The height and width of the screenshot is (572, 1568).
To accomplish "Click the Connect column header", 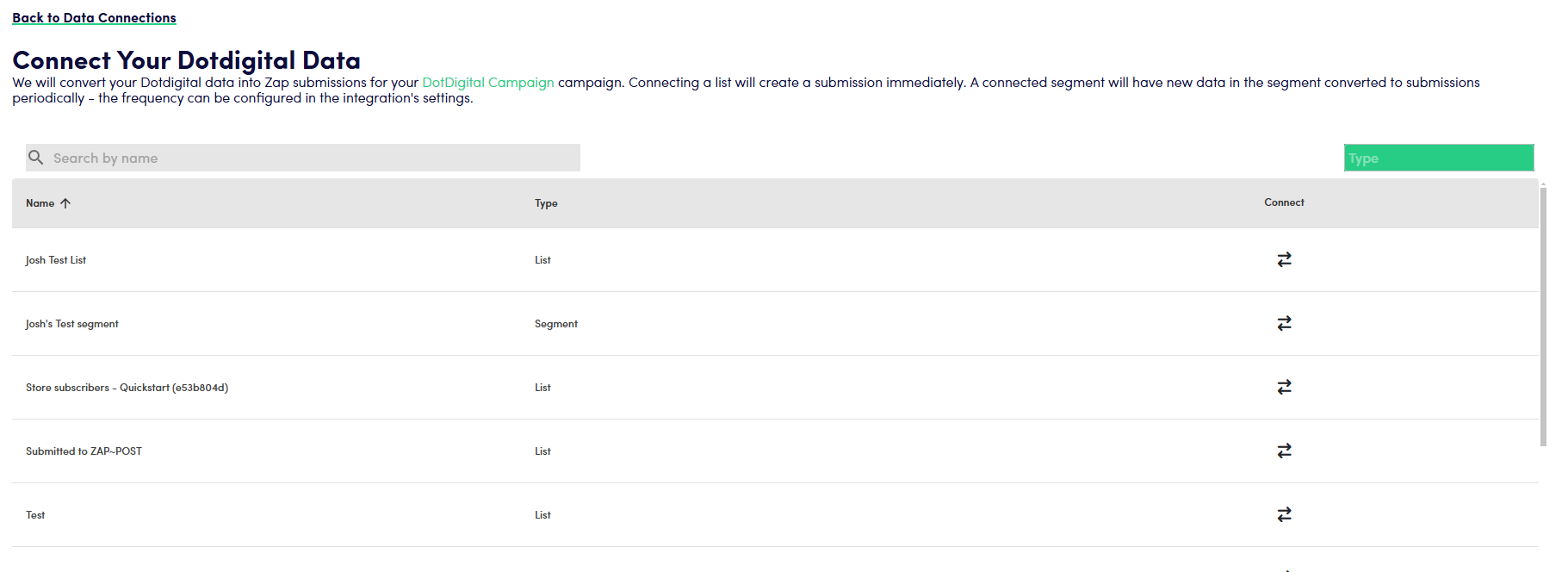I will pyautogui.click(x=1284, y=202).
